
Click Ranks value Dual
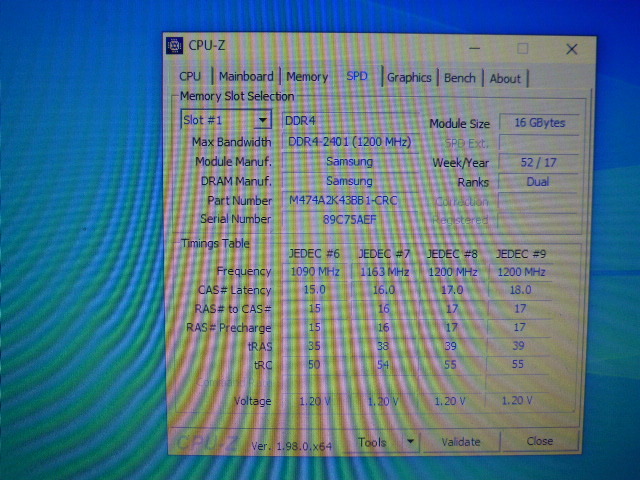(538, 182)
